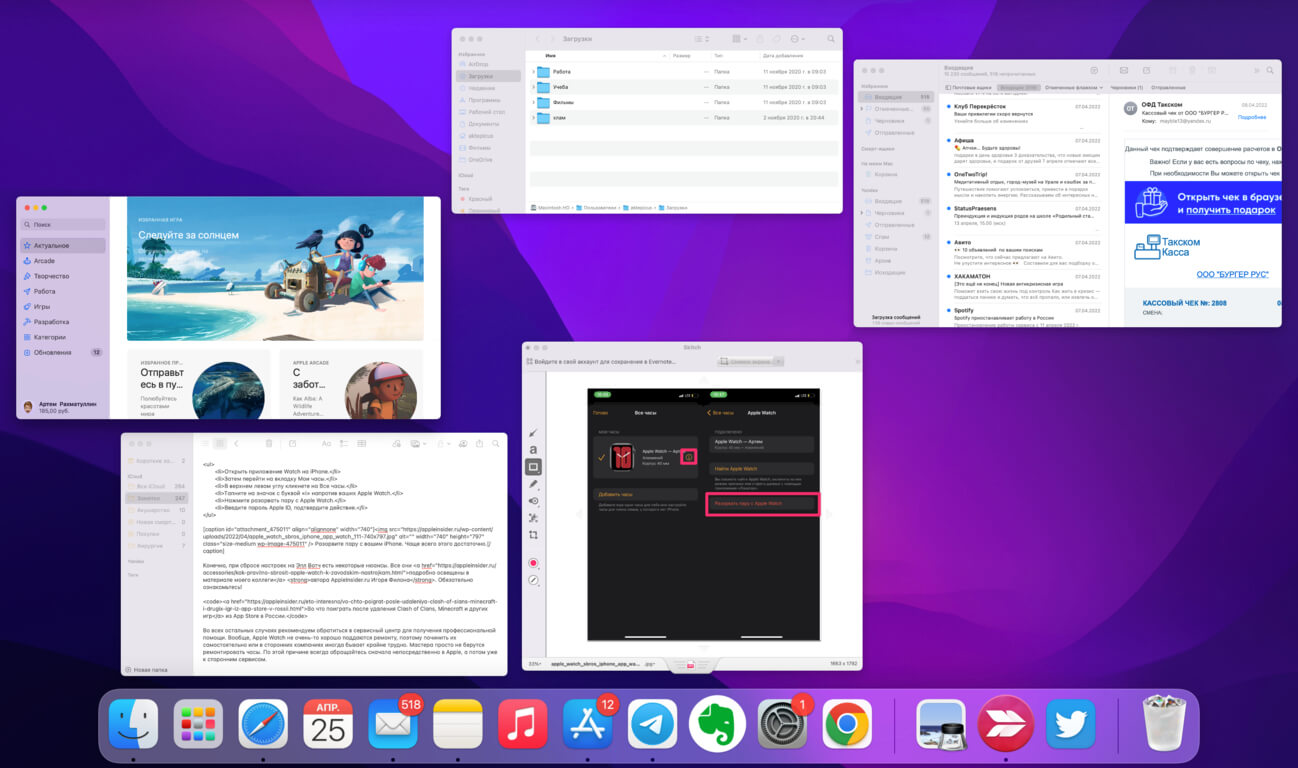The height and width of the screenshot is (768, 1298).
Task: Open the Finder action menu dropdown
Action: [x=796, y=39]
